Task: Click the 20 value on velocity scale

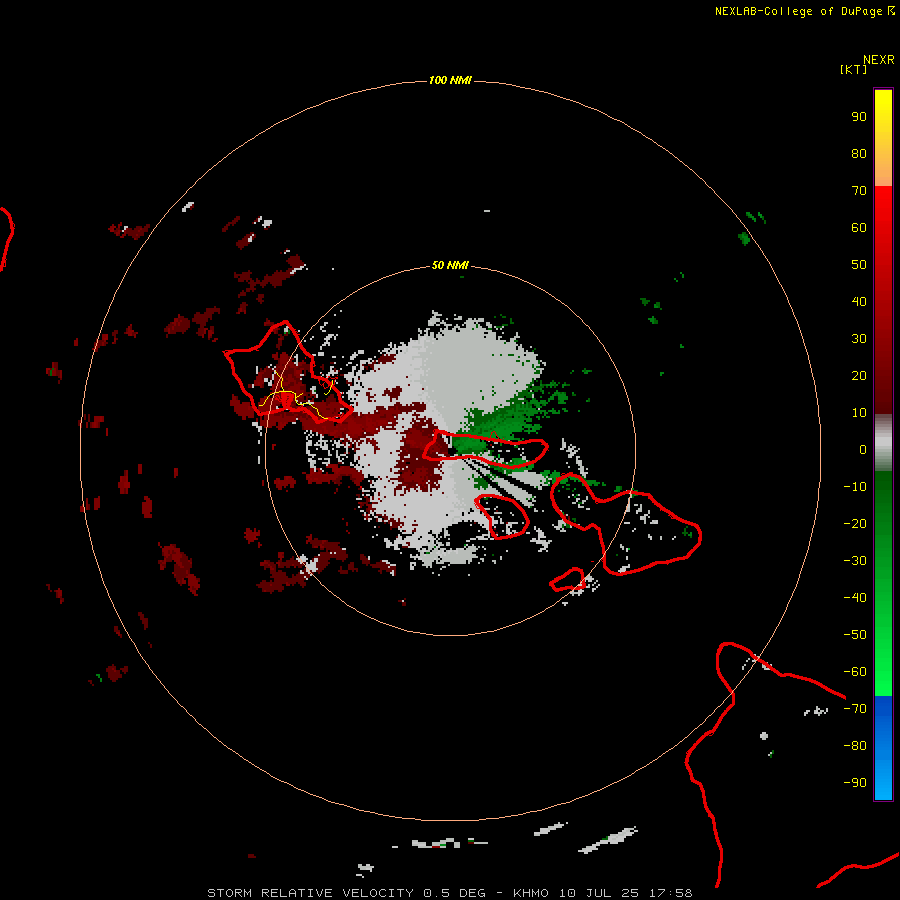Action: (x=859, y=375)
